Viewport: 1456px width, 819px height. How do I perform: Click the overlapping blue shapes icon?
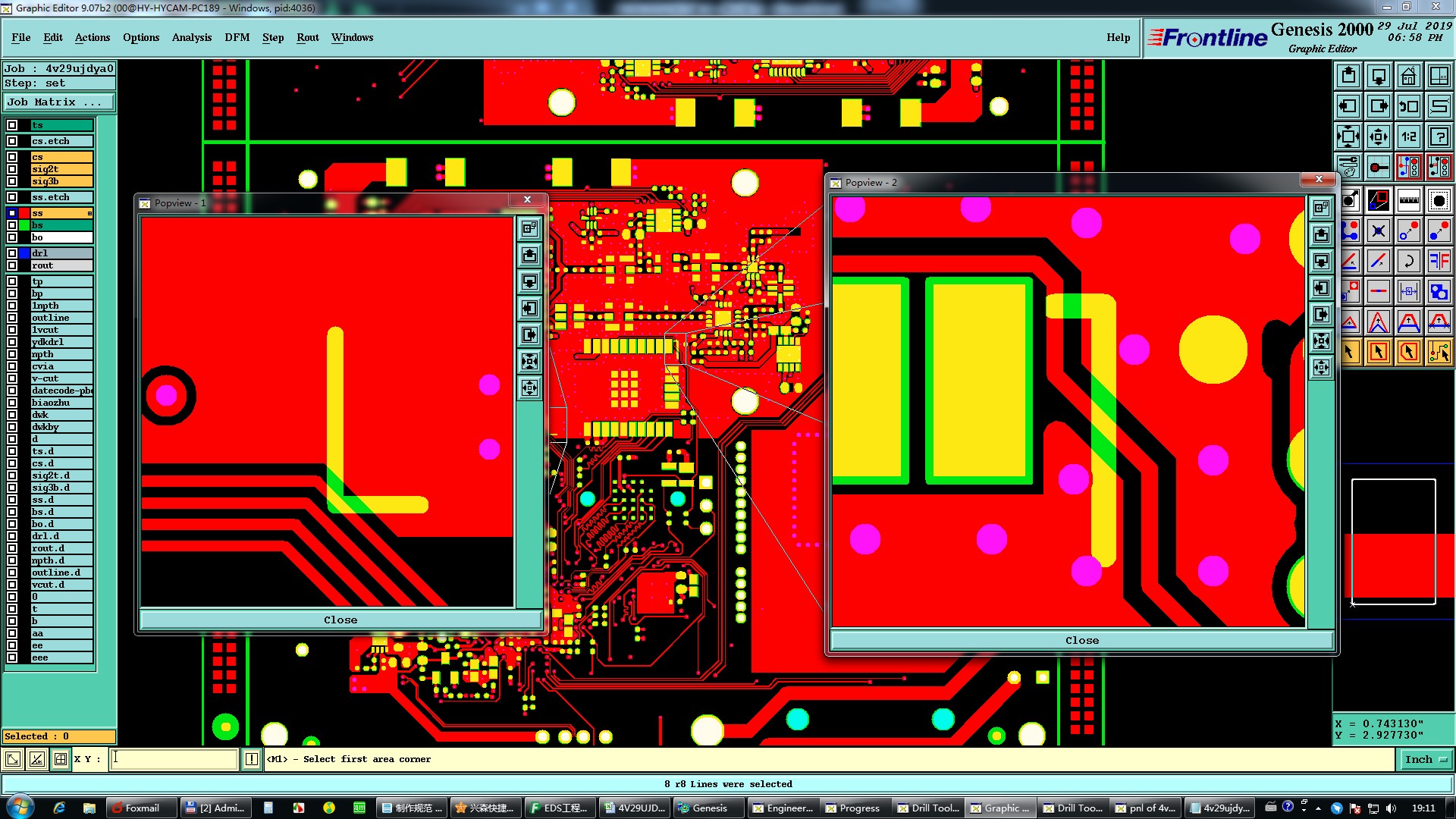point(1439,291)
